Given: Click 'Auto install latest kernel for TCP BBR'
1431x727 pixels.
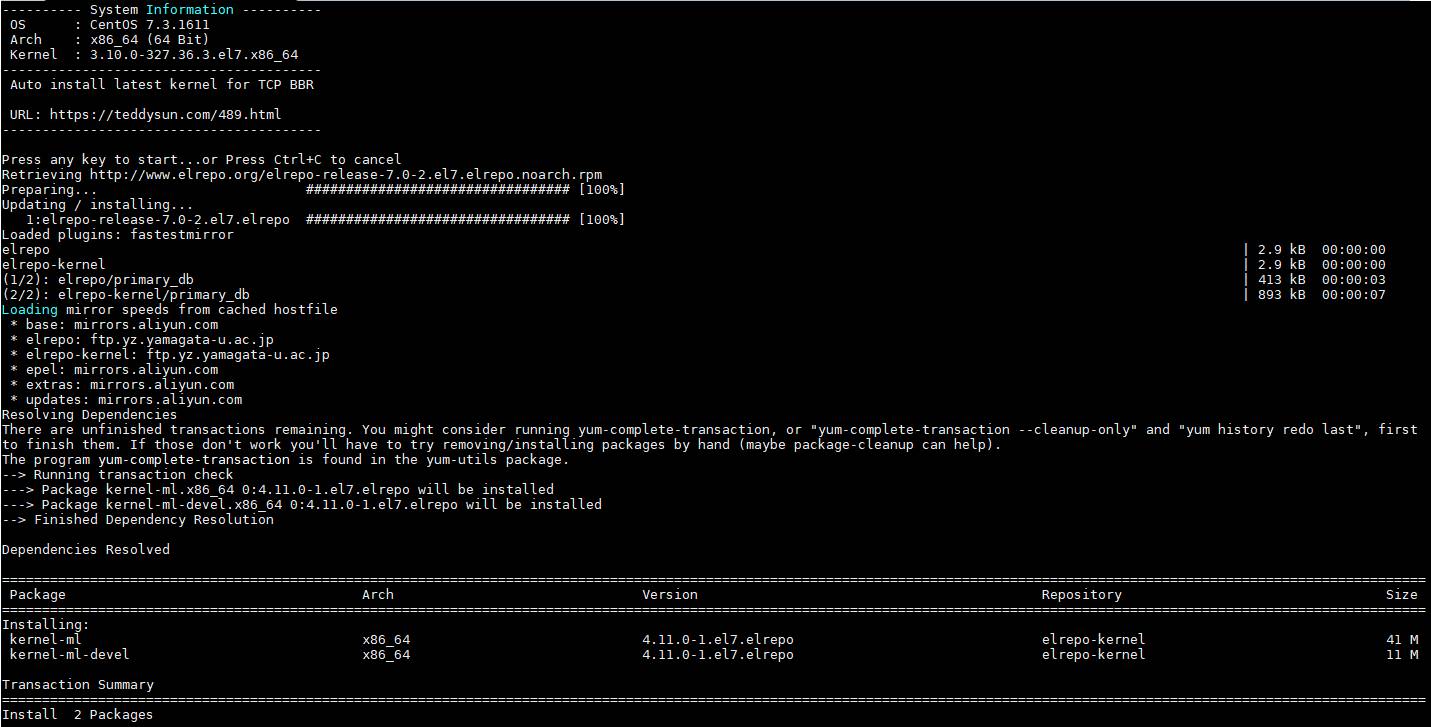Looking at the screenshot, I should tap(162, 85).
